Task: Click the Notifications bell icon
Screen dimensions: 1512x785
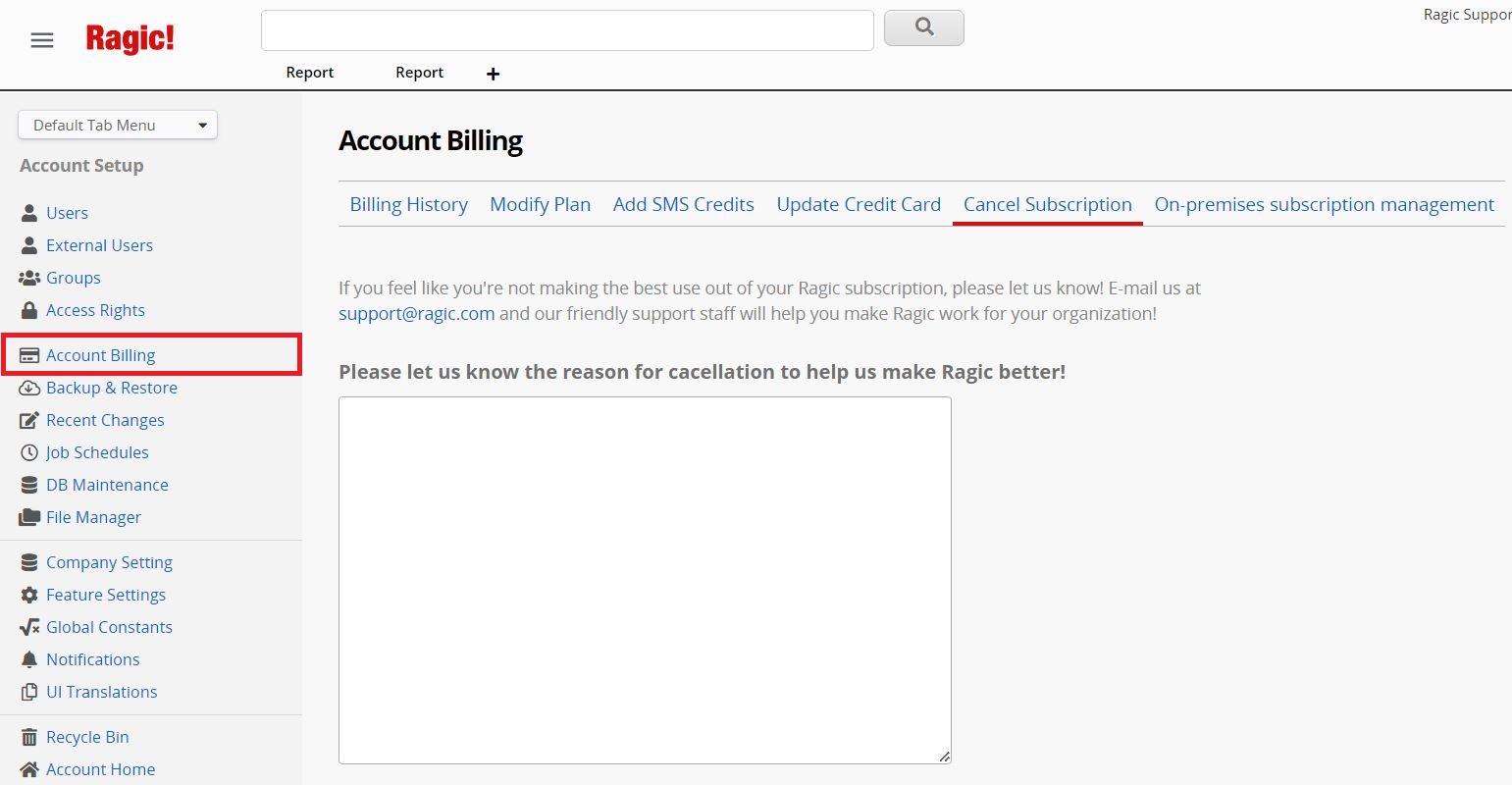Action: (29, 659)
